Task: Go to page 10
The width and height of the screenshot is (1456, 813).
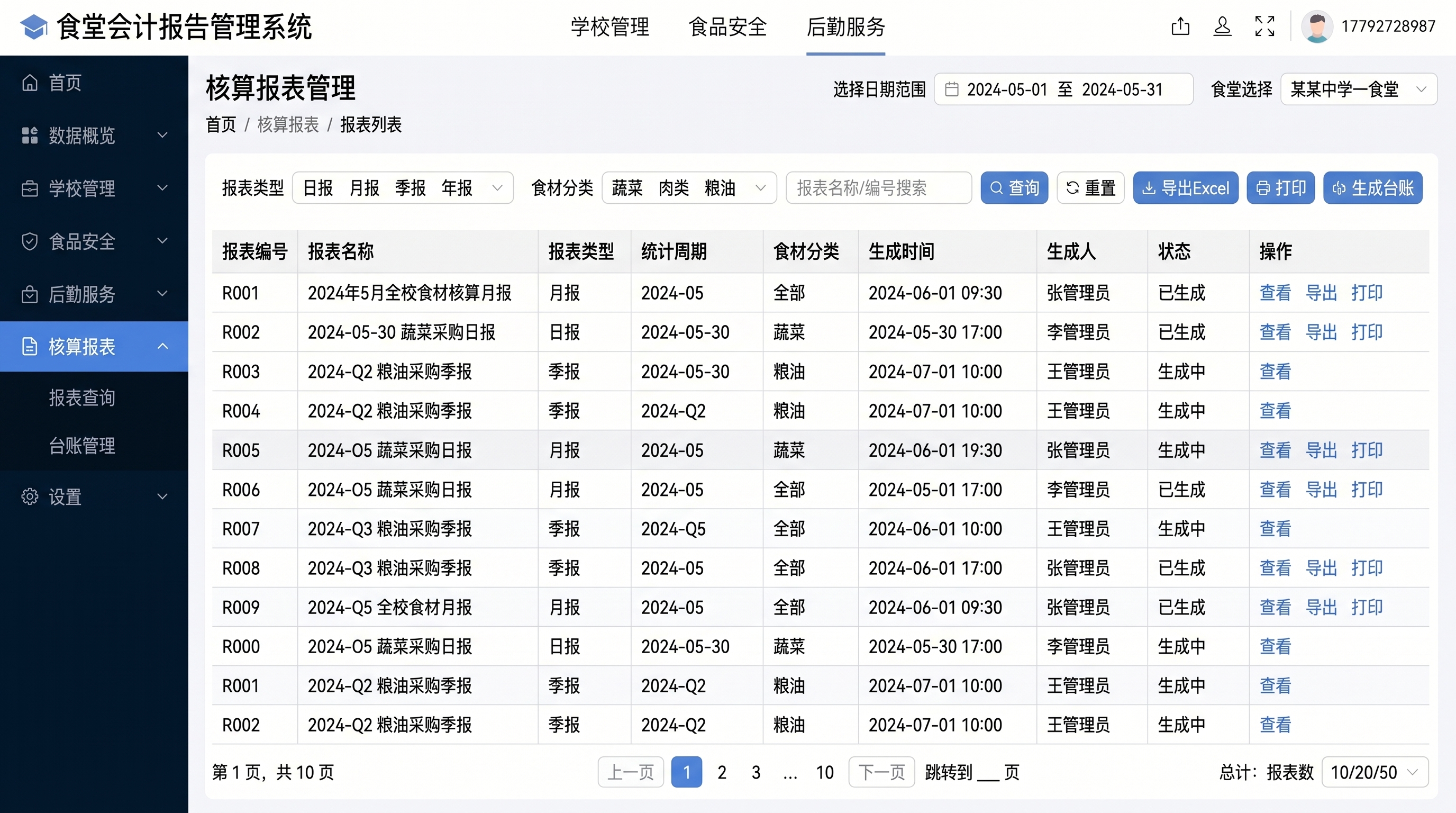Action: [825, 772]
